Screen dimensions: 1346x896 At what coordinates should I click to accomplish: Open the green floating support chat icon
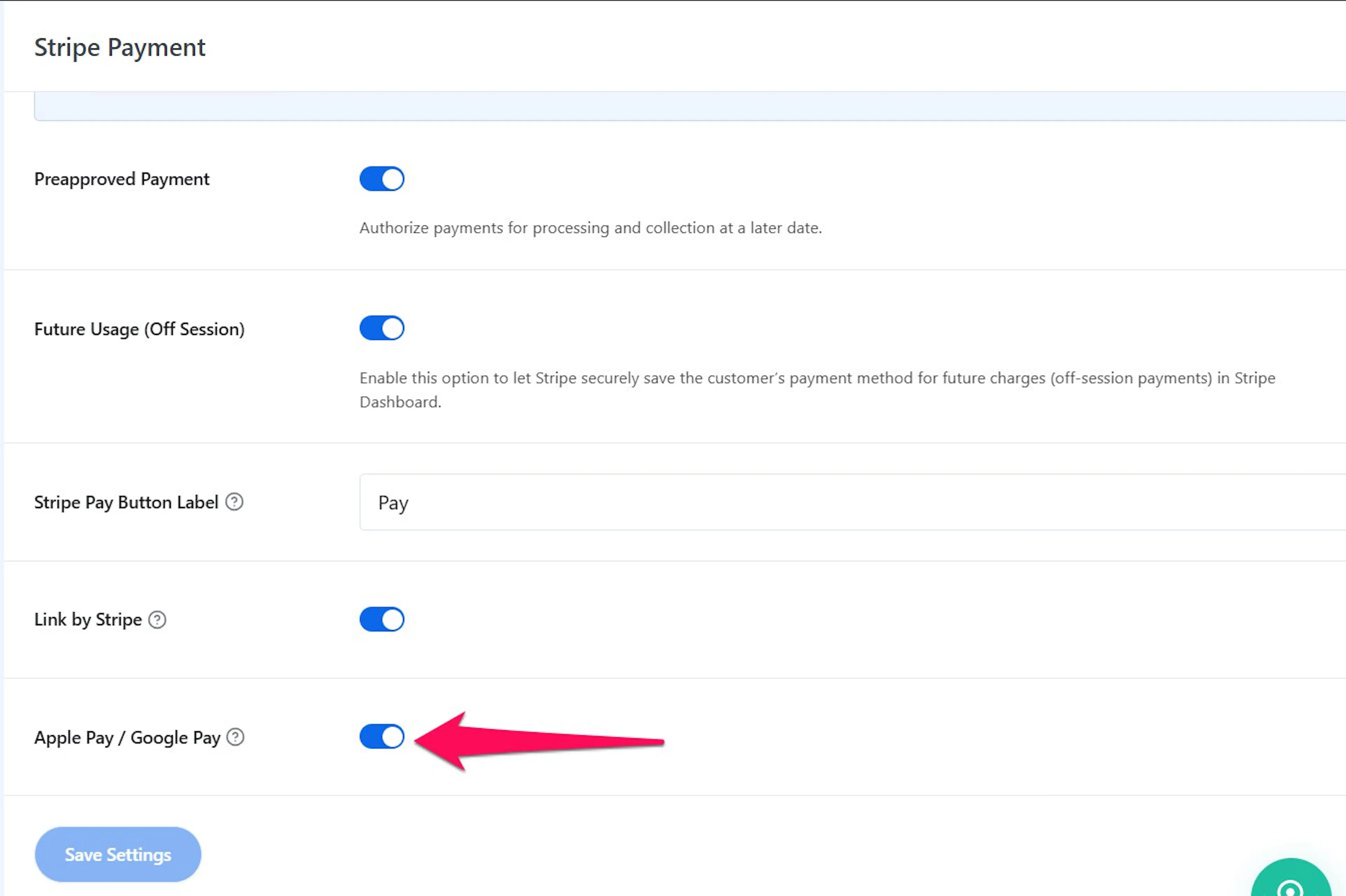tap(1291, 878)
